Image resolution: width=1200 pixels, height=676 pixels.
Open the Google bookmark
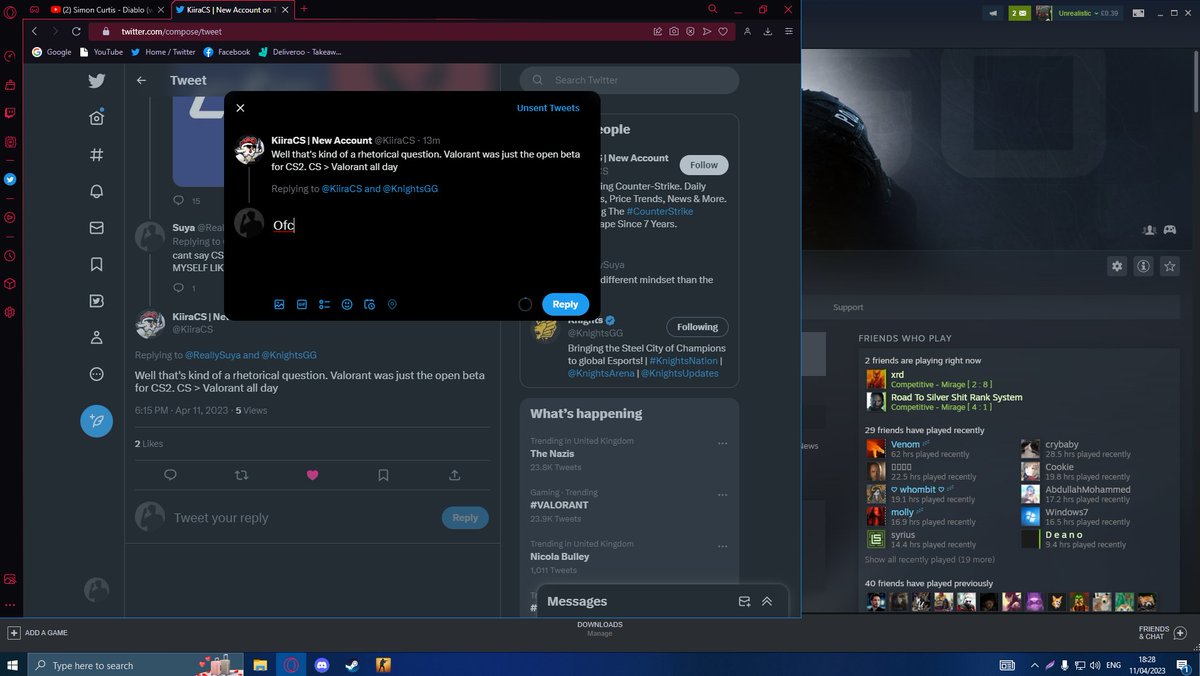point(52,52)
